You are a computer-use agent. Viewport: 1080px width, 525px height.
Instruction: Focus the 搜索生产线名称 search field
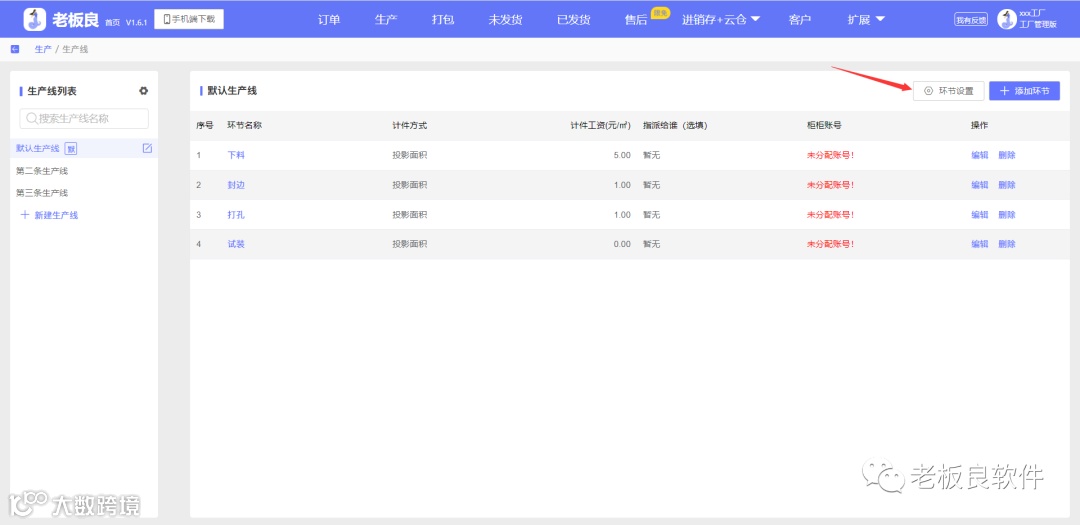tap(84, 119)
